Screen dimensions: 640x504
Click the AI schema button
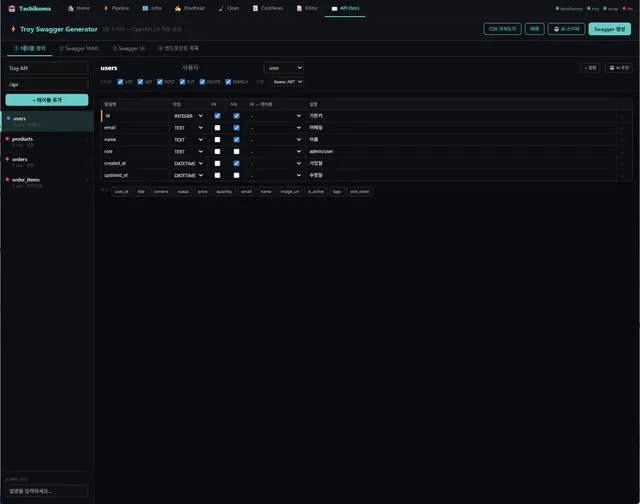(567, 29)
